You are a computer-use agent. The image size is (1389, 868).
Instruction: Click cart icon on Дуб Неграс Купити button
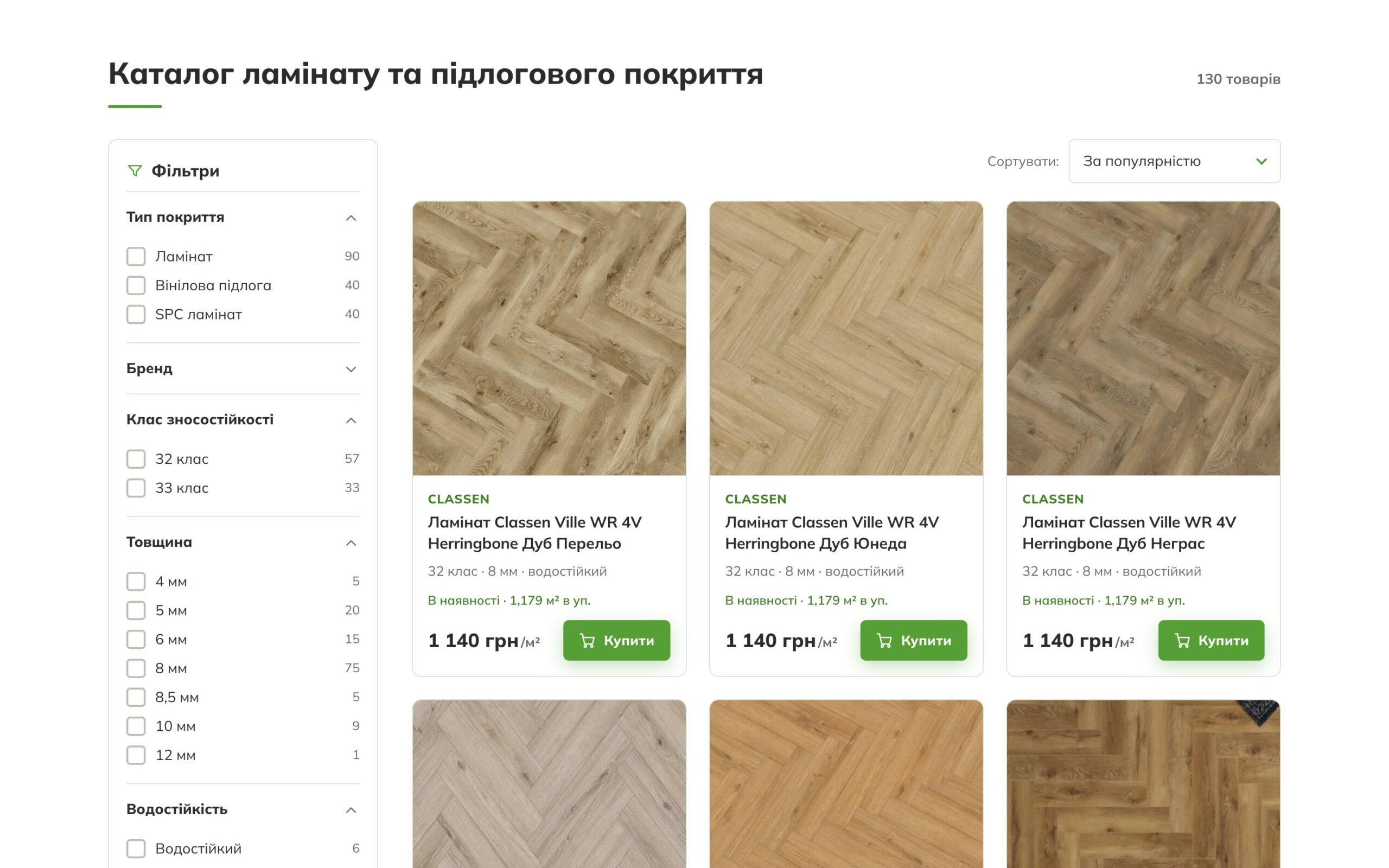(x=1182, y=641)
